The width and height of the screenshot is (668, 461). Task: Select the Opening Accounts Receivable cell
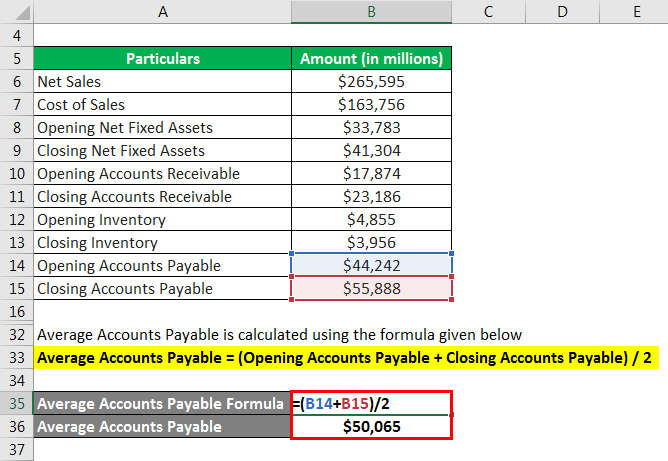[x=162, y=173]
